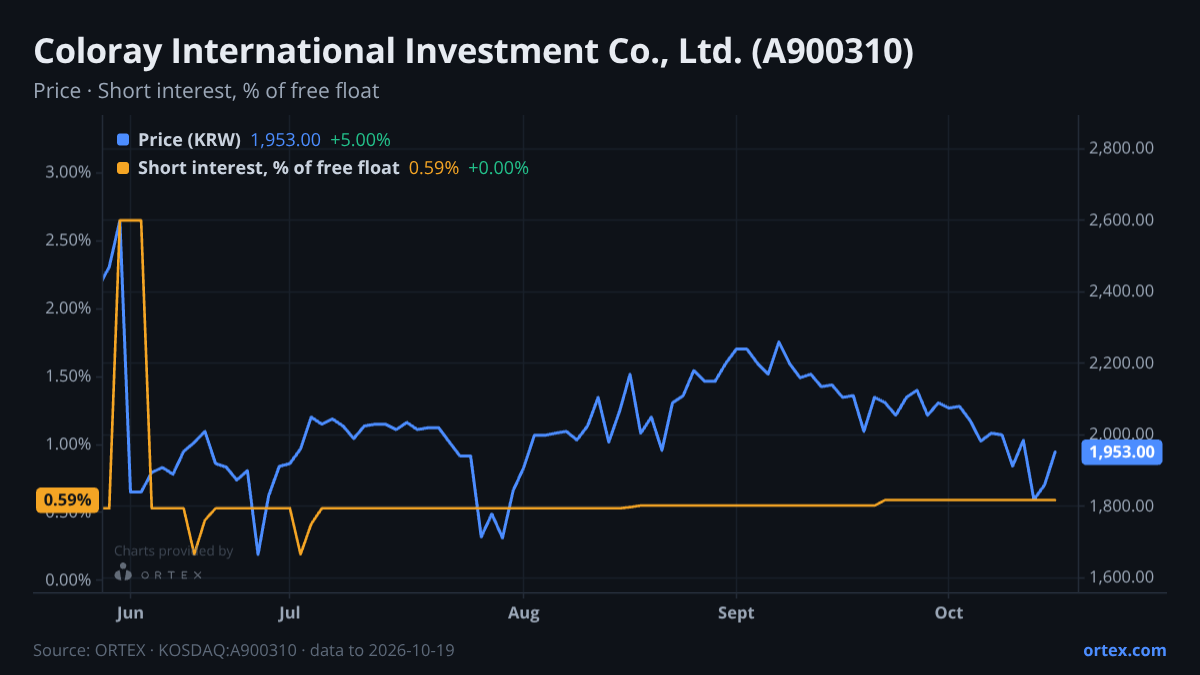Click the chart title Coloray International Investment
1200x675 pixels.
pos(473,52)
